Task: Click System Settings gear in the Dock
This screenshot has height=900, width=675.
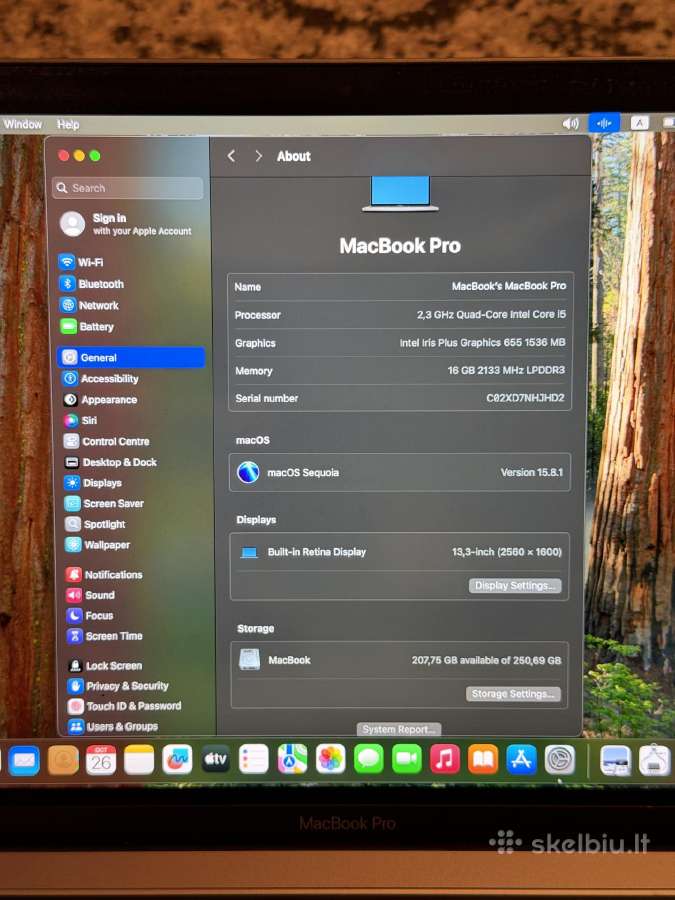Action: (560, 759)
